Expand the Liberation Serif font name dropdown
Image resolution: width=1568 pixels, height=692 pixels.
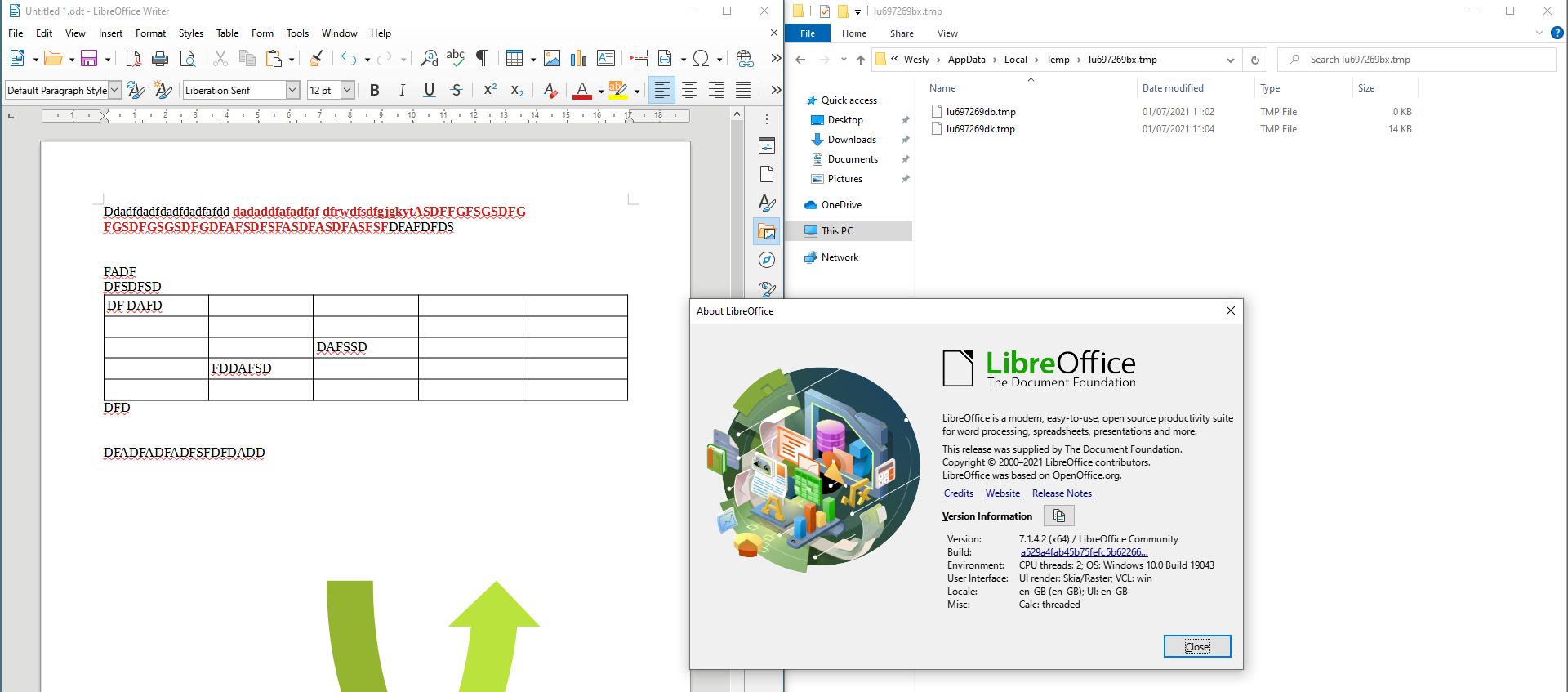pyautogui.click(x=292, y=90)
